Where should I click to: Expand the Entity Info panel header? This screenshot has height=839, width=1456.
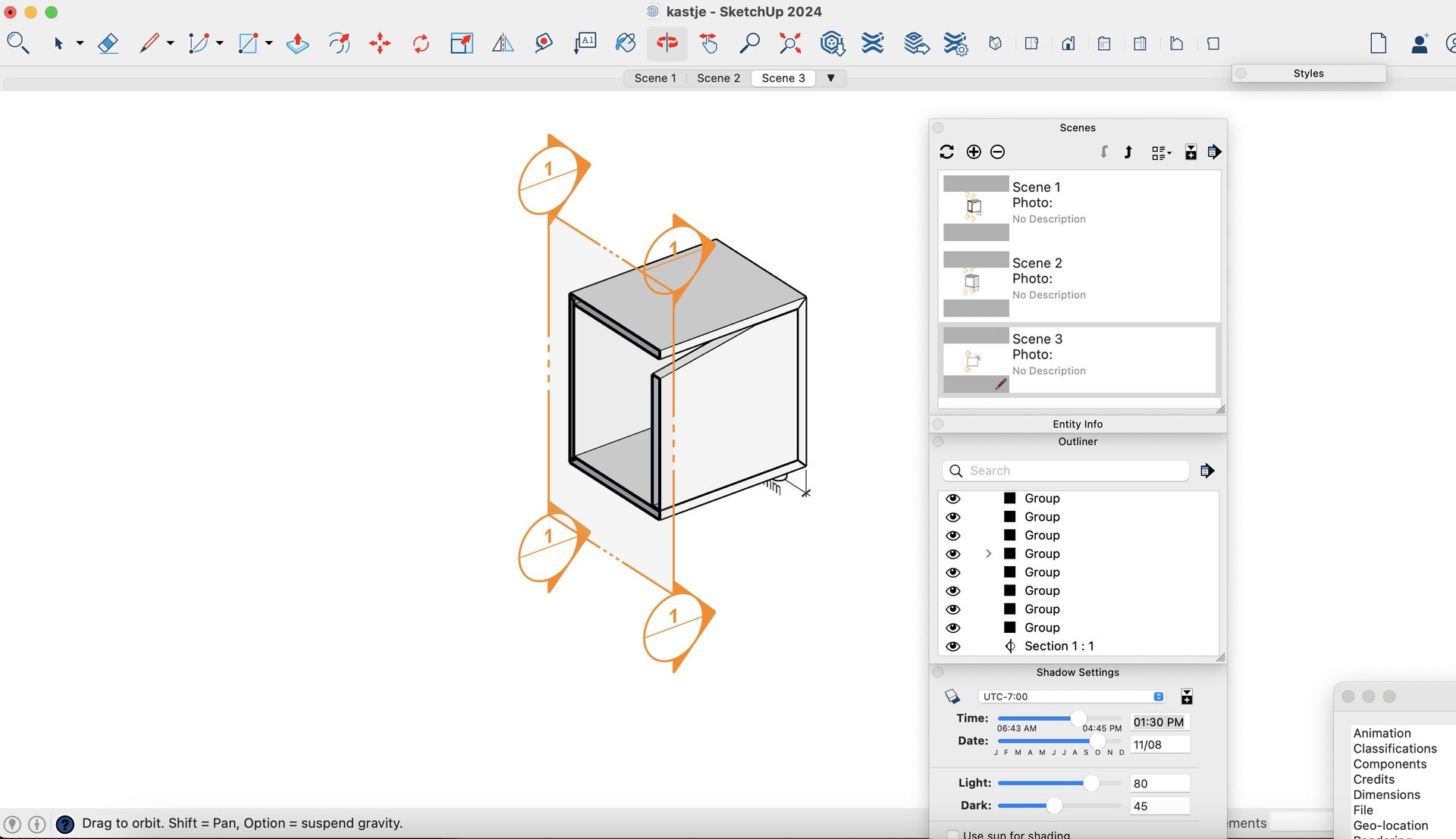[x=1077, y=424]
